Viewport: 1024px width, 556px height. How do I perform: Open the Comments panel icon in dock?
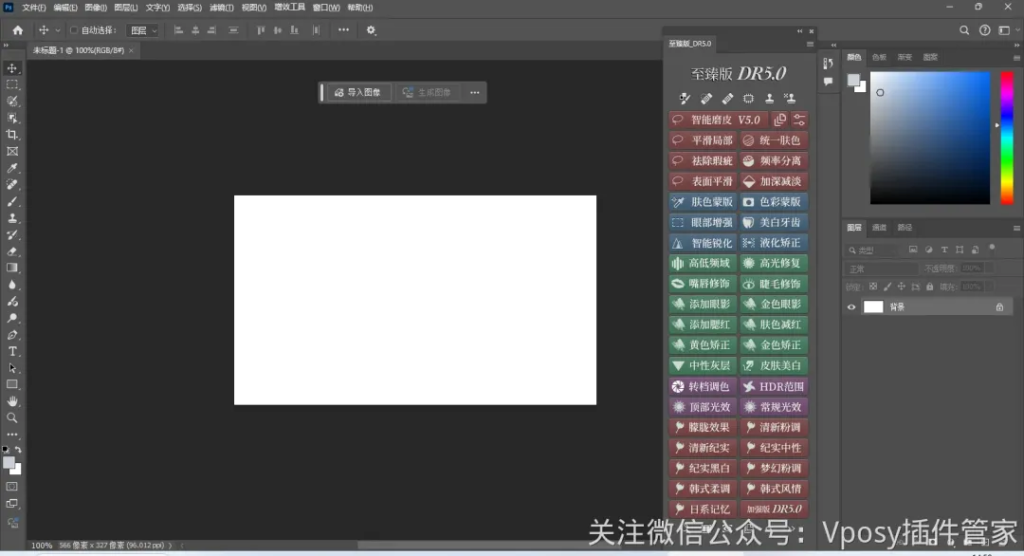coord(828,82)
